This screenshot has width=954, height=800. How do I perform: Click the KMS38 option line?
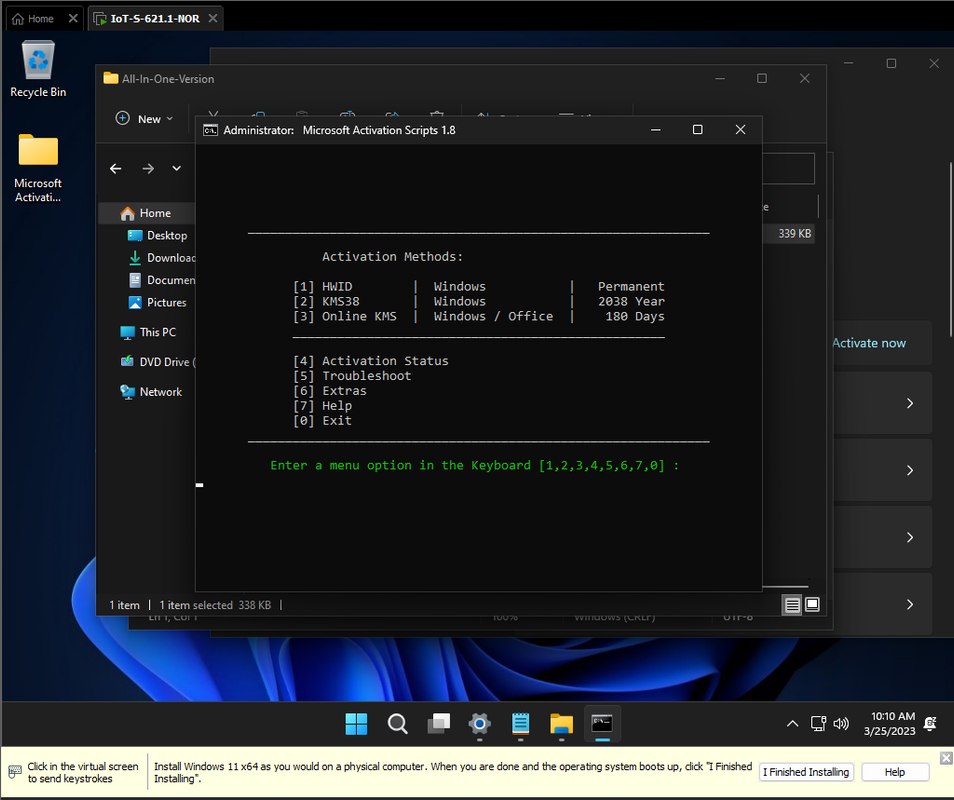tap(479, 301)
